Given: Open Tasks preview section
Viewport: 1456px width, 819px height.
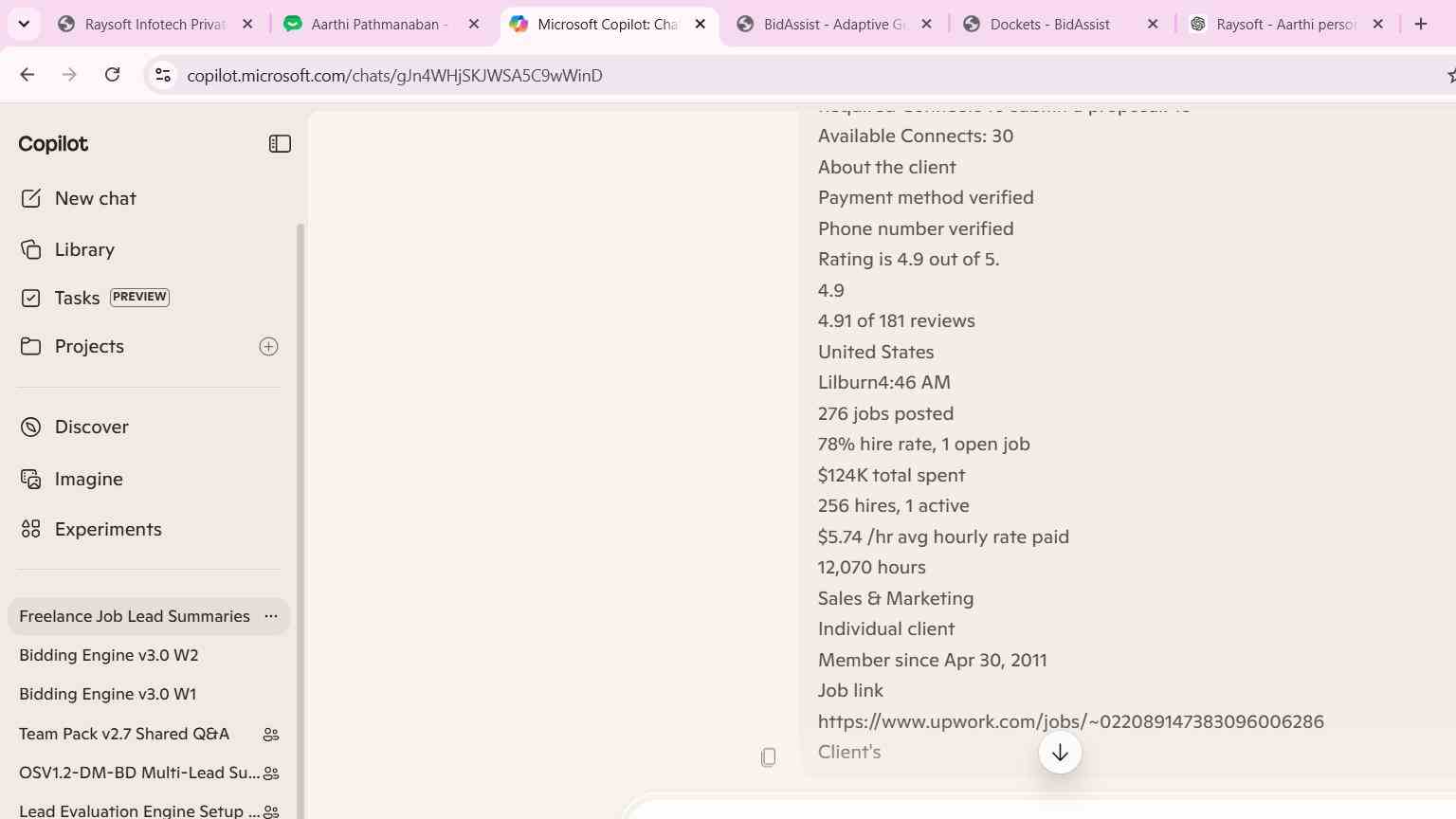Looking at the screenshot, I should click(x=95, y=298).
